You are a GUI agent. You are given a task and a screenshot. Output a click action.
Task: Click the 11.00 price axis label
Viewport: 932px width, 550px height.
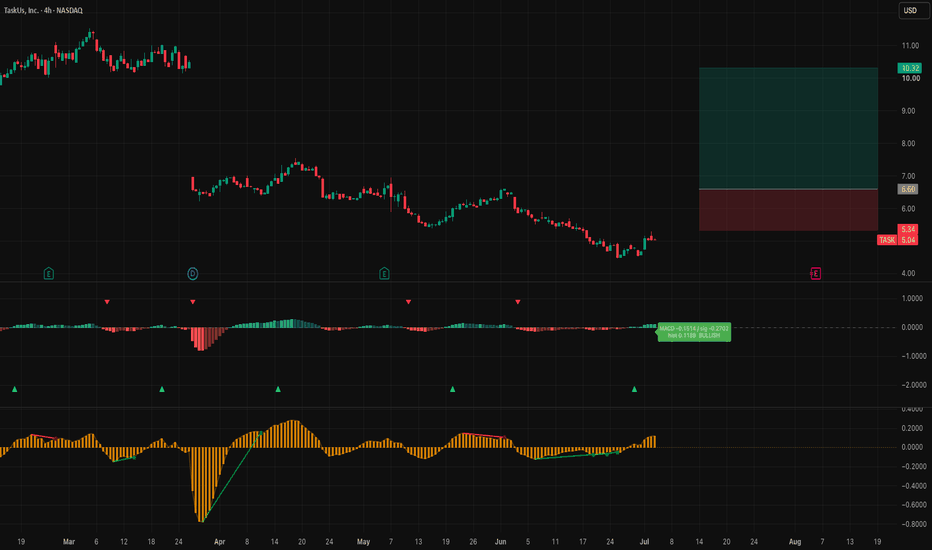click(x=910, y=46)
